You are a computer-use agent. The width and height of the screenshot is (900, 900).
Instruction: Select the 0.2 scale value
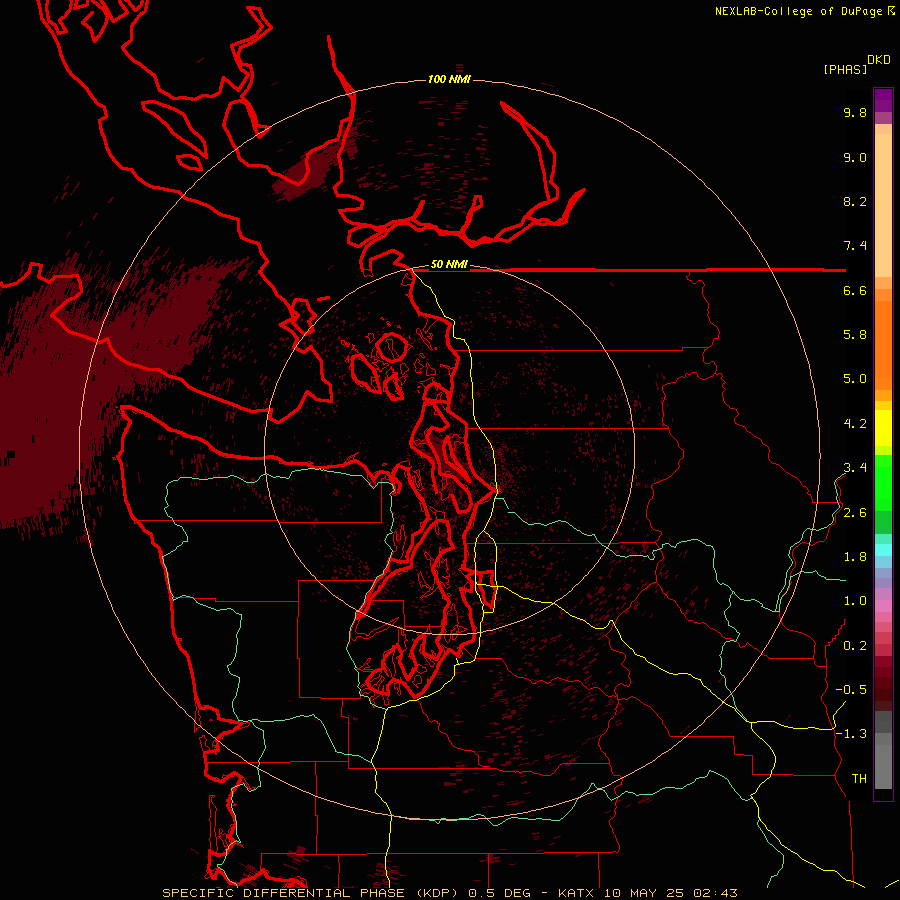(855, 646)
